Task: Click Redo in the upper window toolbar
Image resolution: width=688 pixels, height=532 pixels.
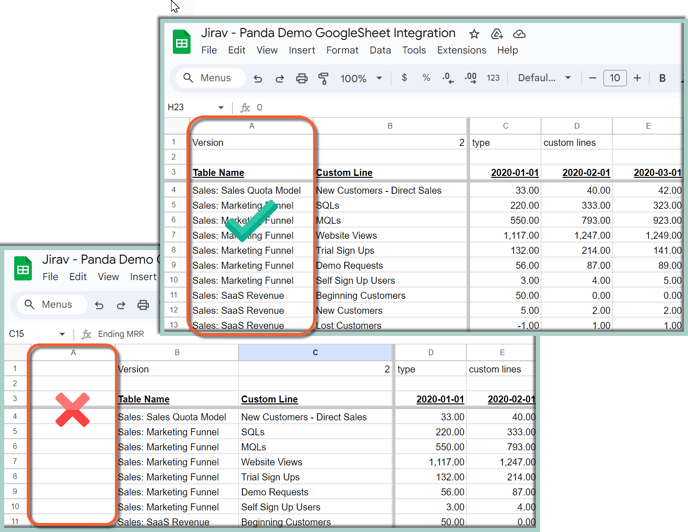Action: coord(280,79)
